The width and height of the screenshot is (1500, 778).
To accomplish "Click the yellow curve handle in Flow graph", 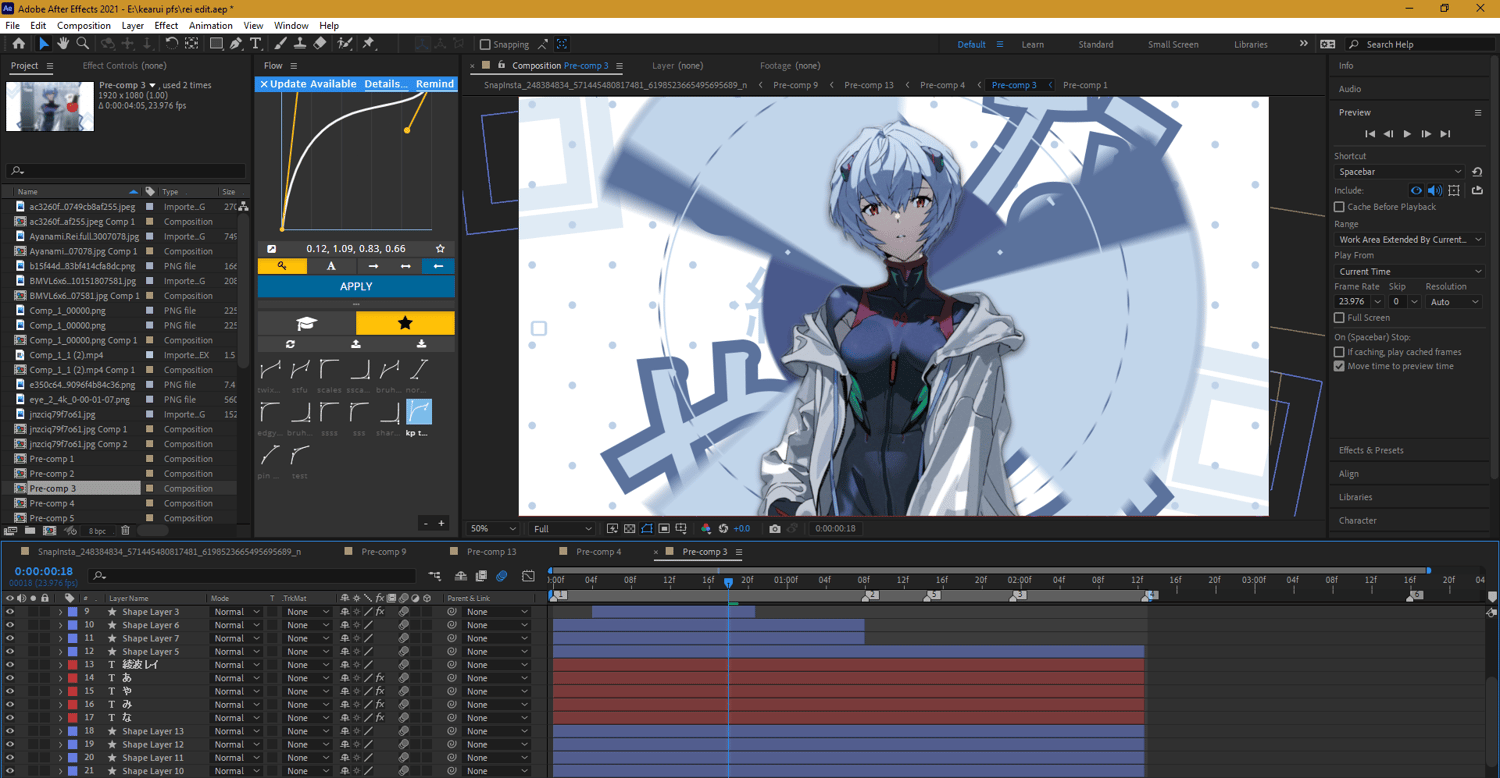I will [407, 130].
